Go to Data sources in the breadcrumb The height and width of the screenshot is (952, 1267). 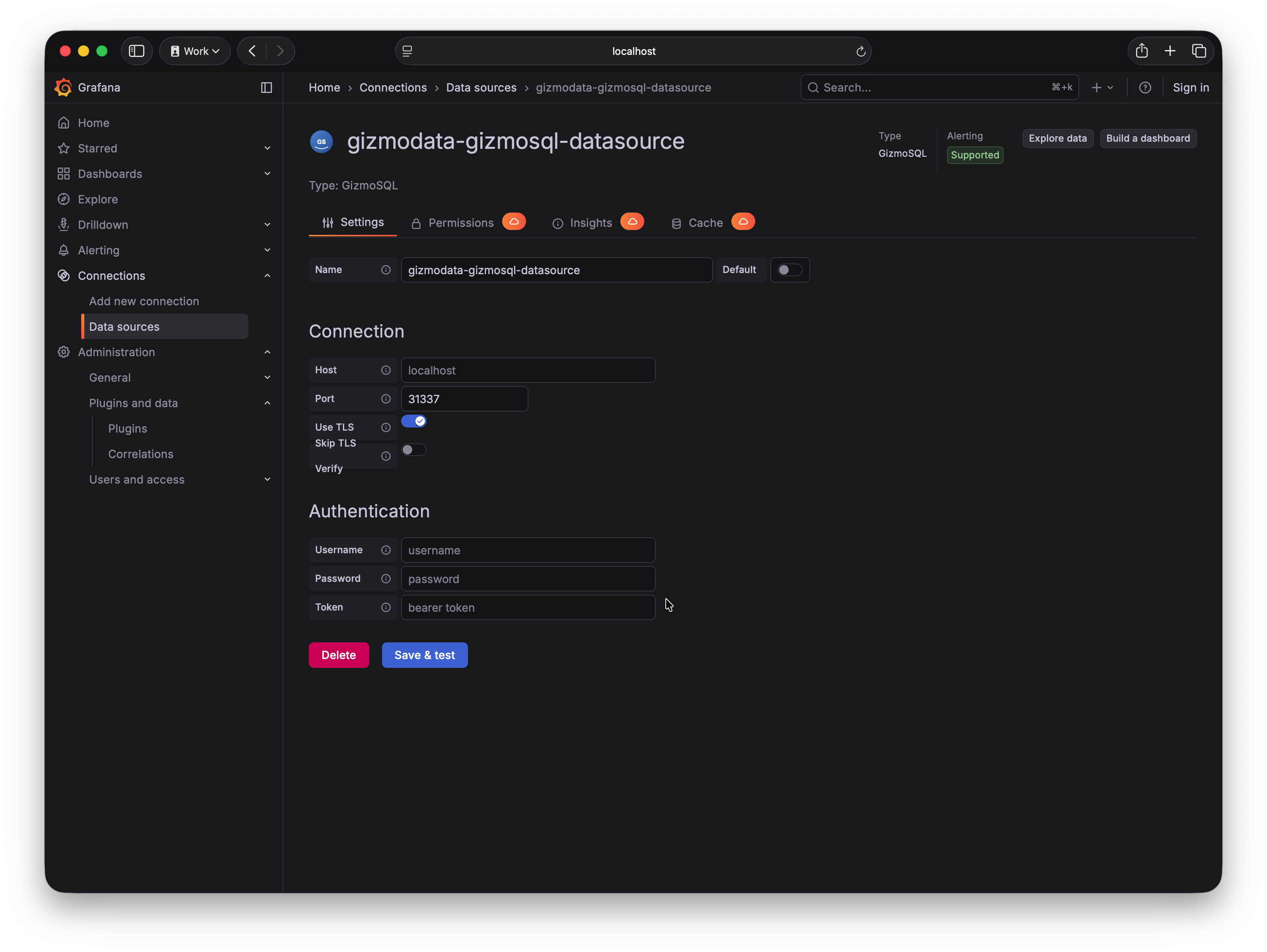481,87
